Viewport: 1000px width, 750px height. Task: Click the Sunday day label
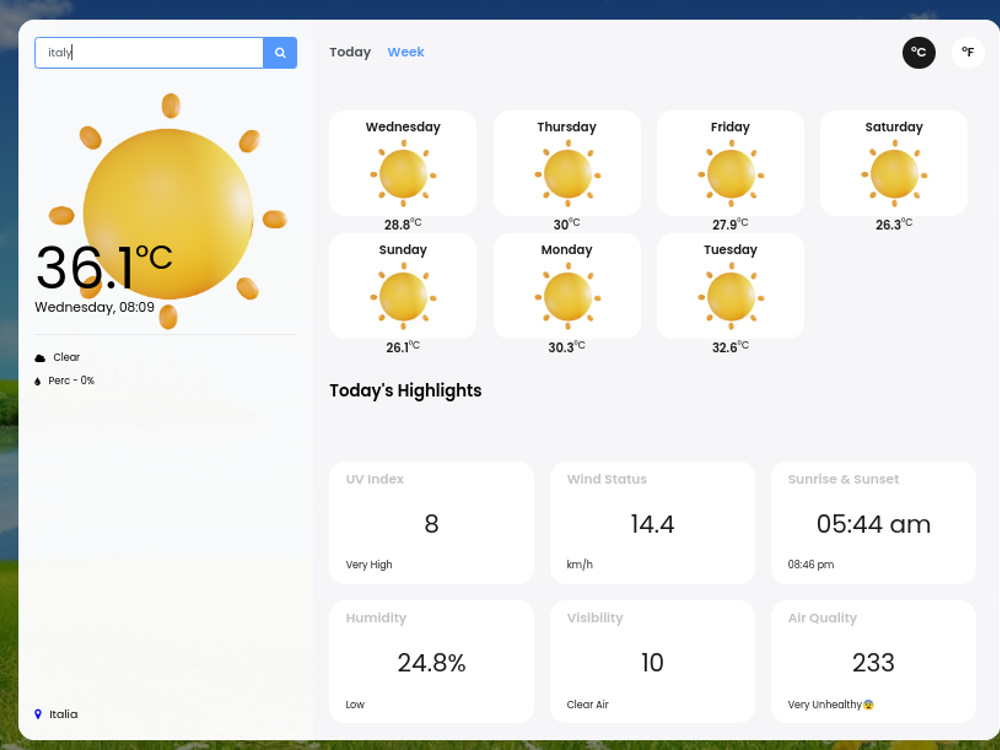[403, 249]
